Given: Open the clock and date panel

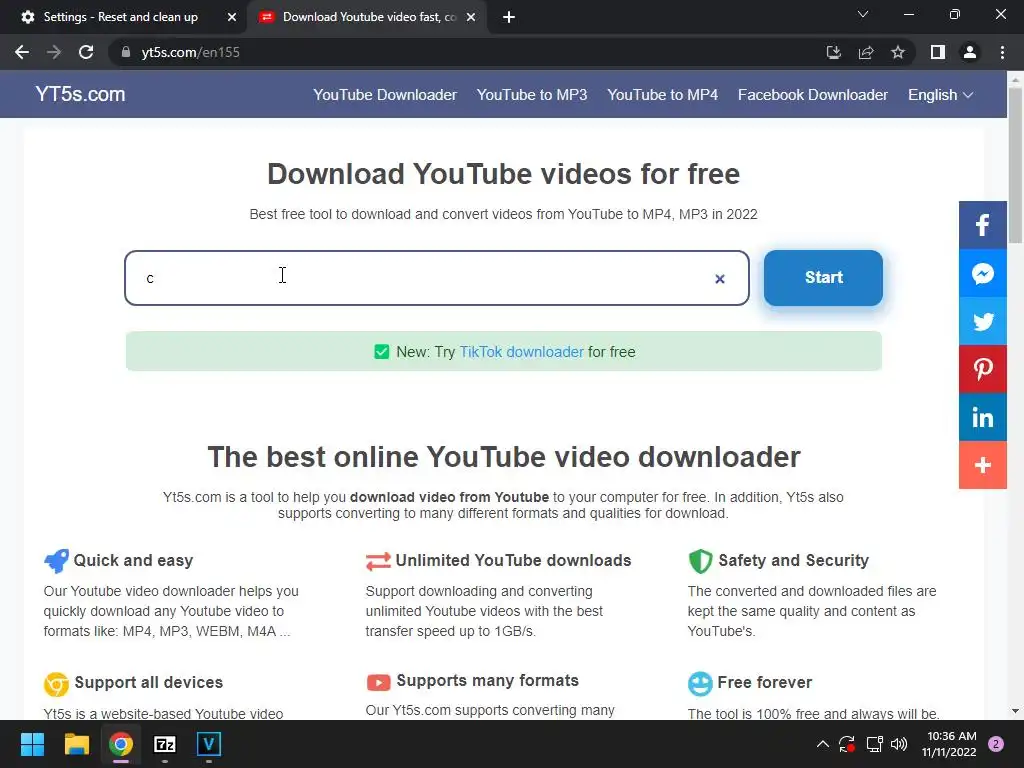Looking at the screenshot, I should click(949, 744).
